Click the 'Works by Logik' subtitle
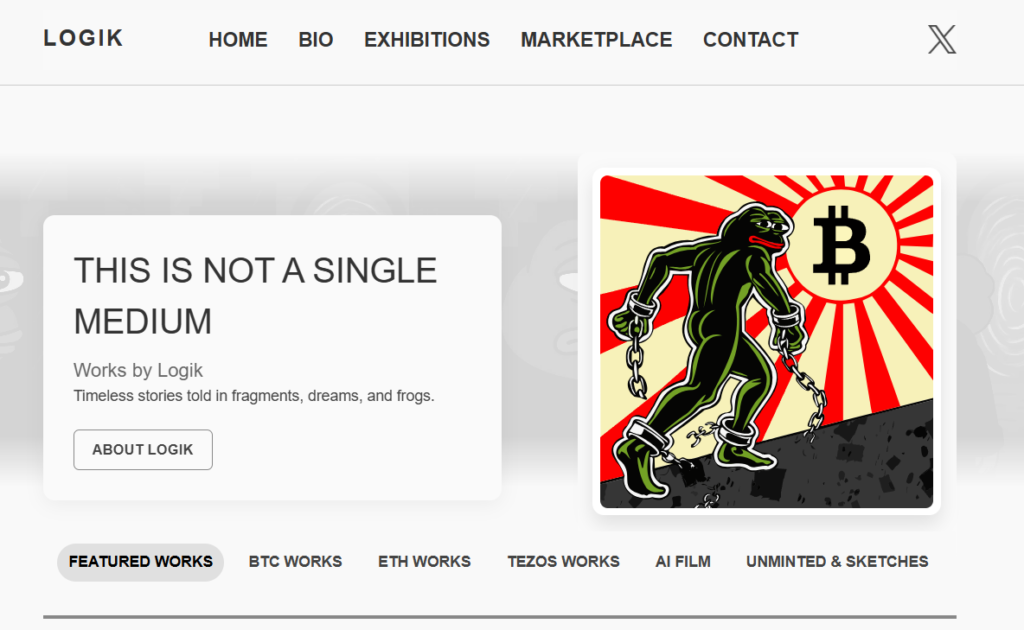This screenshot has height=630, width=1024. (x=138, y=370)
